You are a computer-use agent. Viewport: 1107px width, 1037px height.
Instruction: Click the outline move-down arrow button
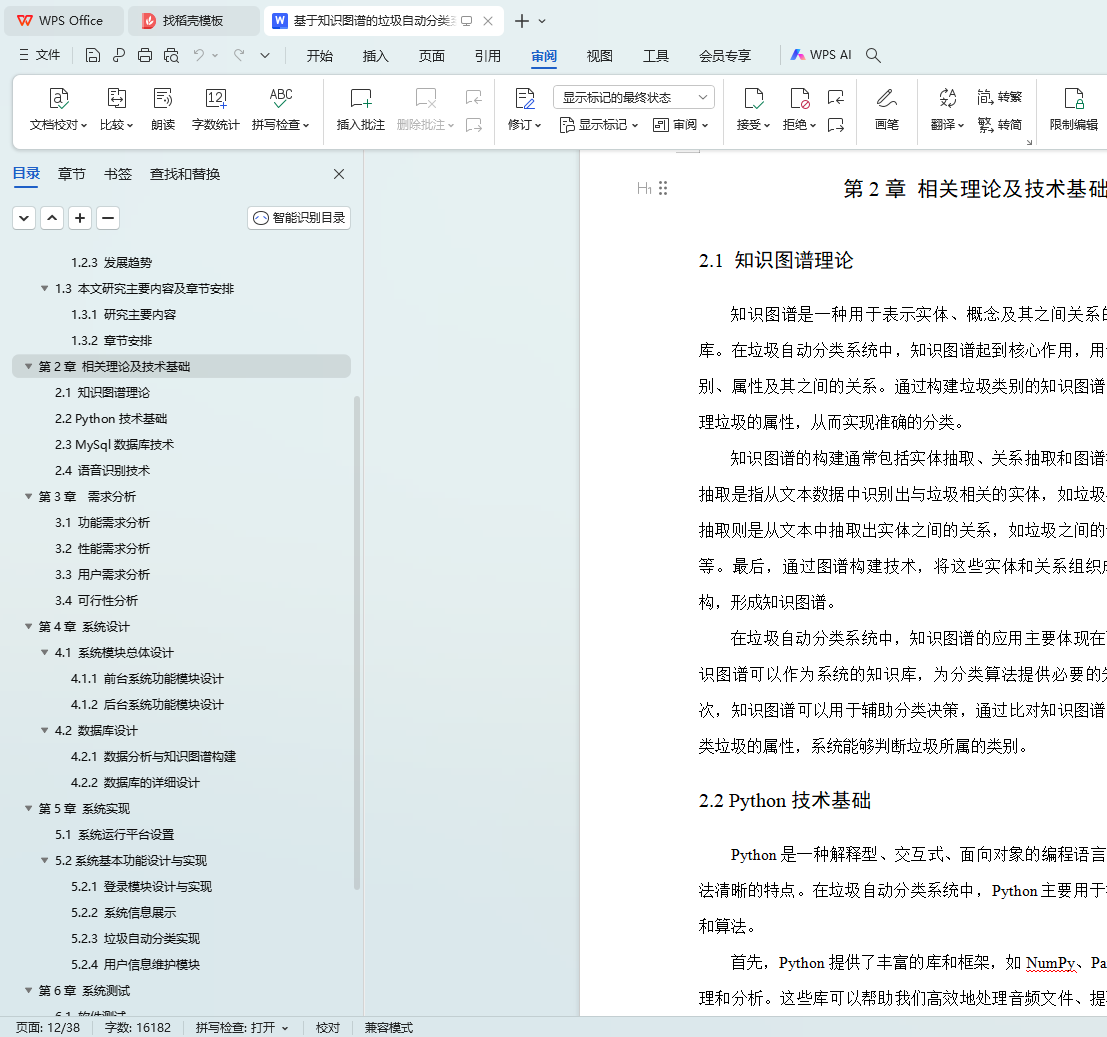click(24, 218)
